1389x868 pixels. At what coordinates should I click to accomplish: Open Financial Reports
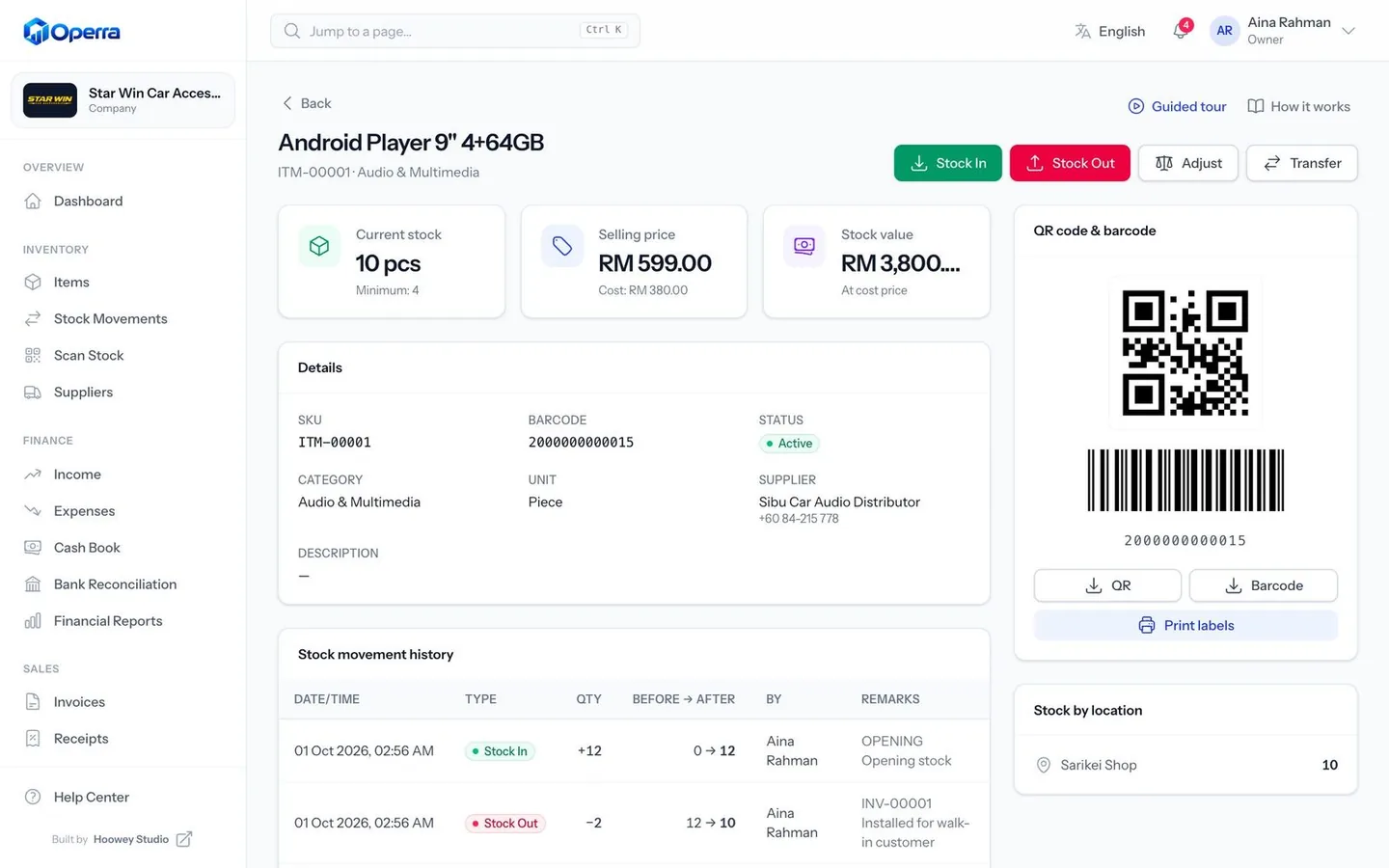pos(123,621)
